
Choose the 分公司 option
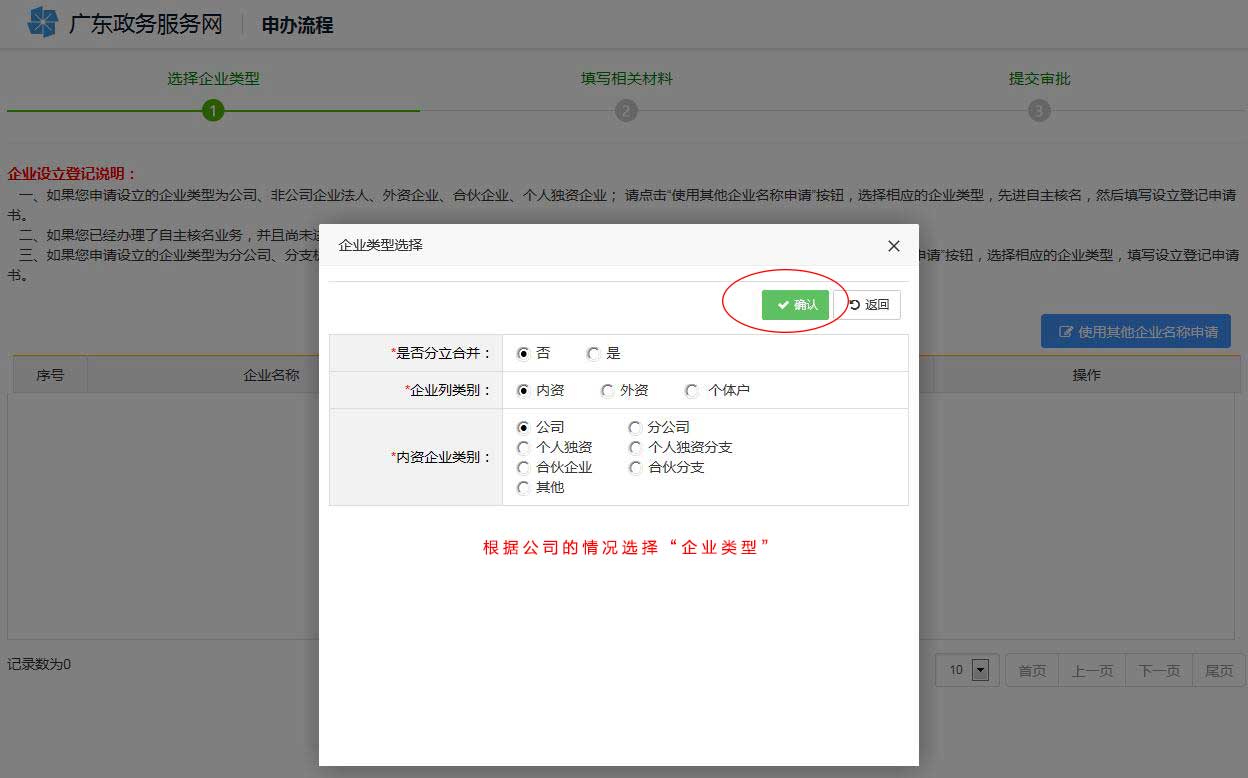click(636, 427)
